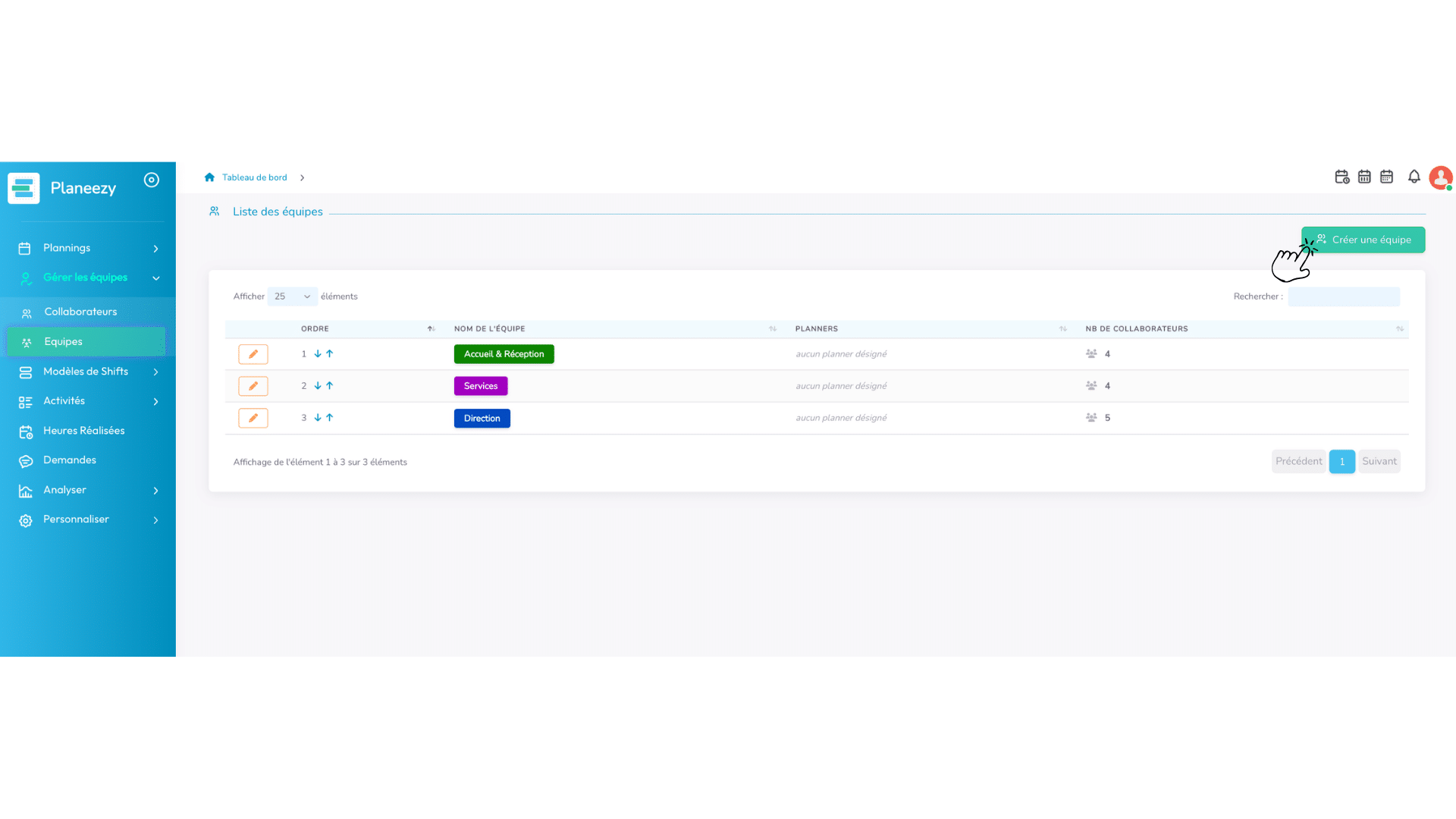Expand the Modèles de Shifts menu
This screenshot has width=1456, height=819.
click(x=88, y=372)
